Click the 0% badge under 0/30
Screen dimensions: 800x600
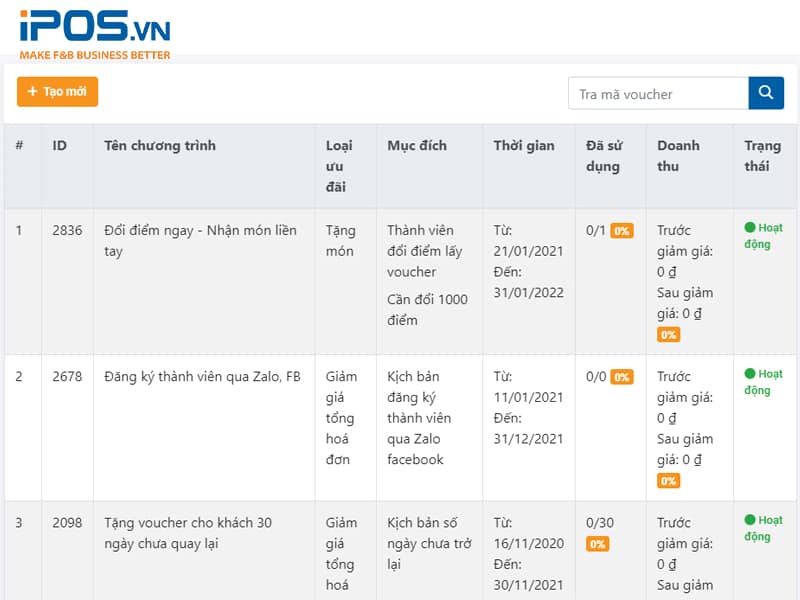pyautogui.click(x=597, y=544)
